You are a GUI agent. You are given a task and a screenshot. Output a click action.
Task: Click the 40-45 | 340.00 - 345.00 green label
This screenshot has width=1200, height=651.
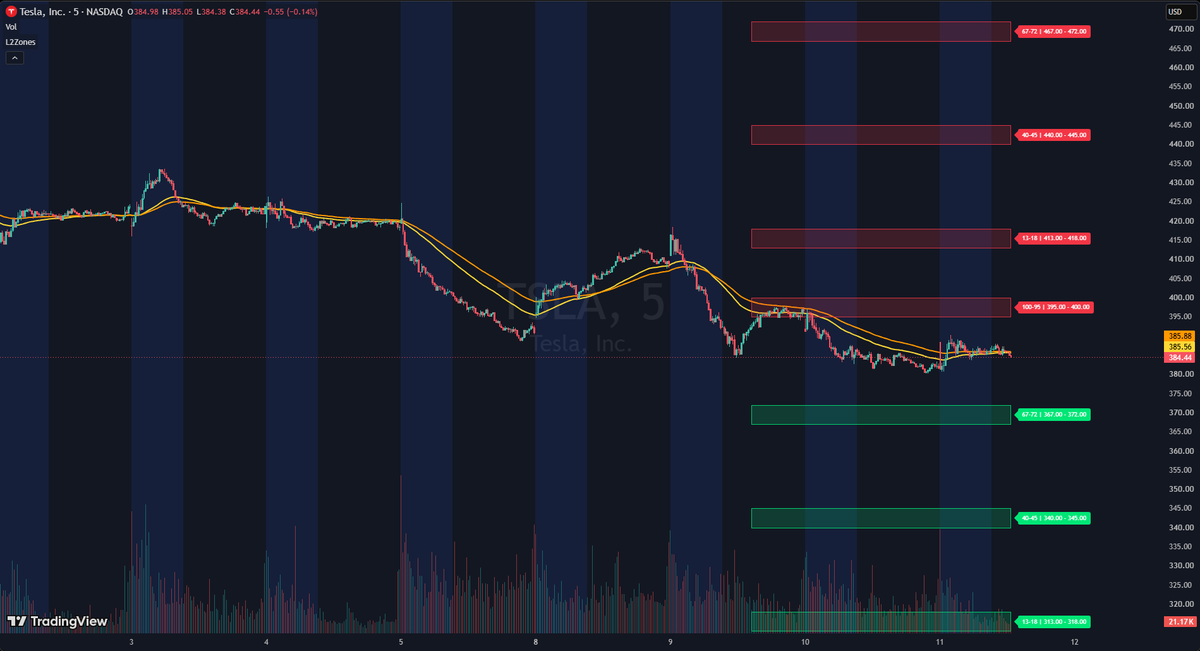[1054, 518]
